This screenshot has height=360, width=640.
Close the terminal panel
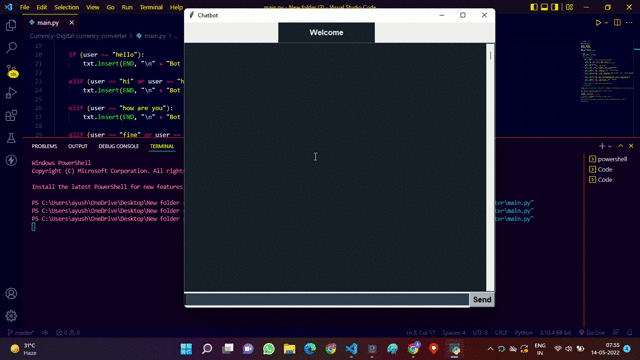click(x=631, y=146)
